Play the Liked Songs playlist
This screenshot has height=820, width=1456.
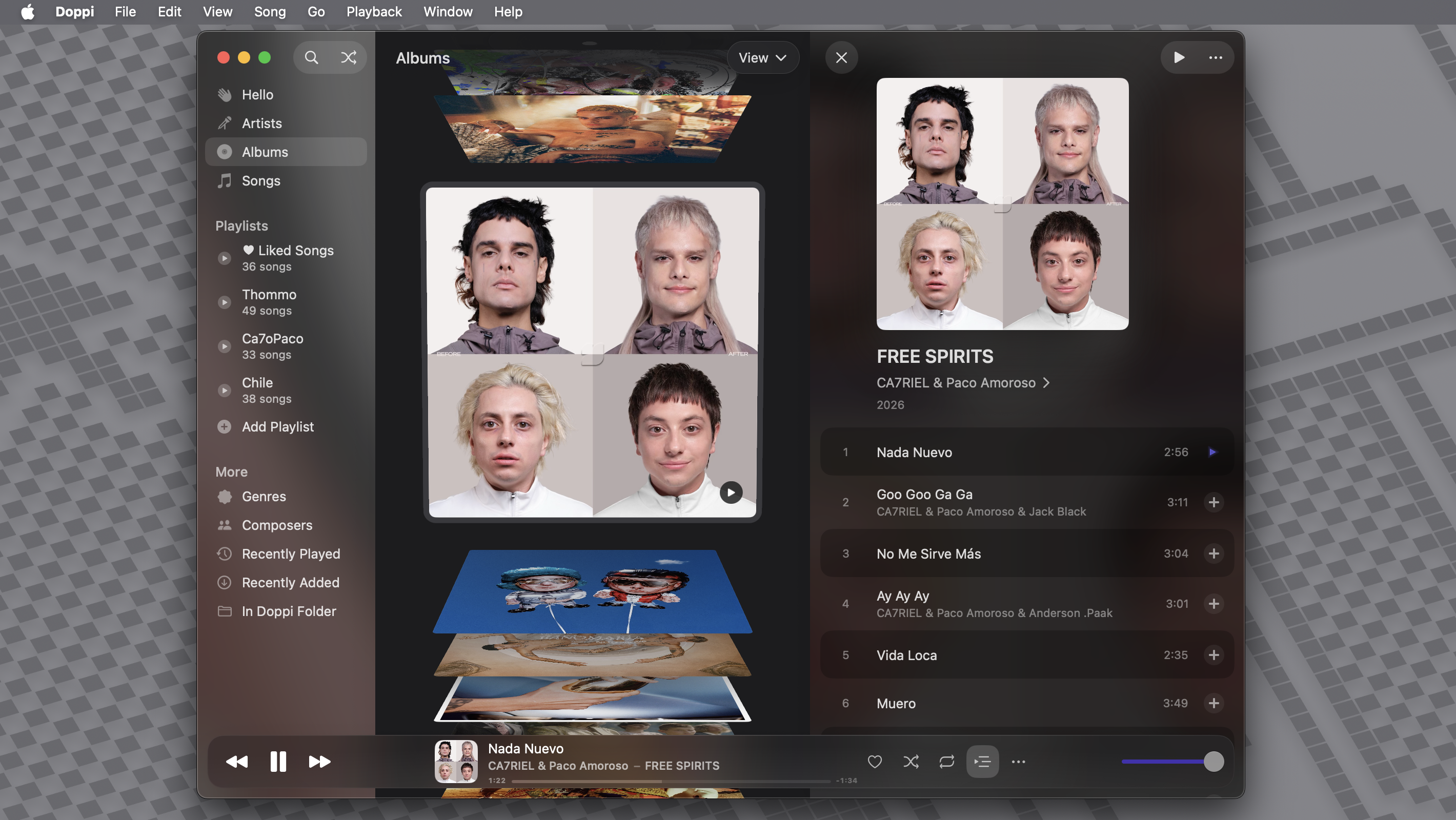(225, 258)
